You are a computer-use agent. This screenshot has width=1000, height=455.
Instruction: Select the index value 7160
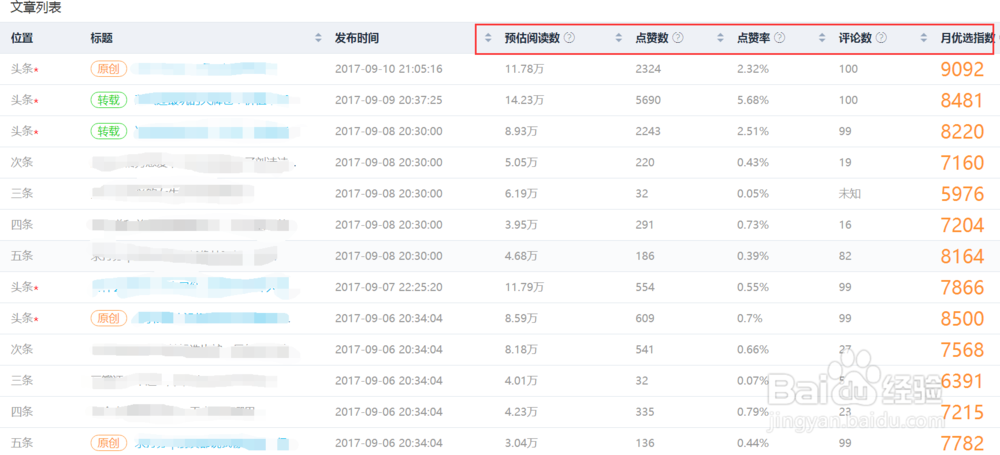coord(962,163)
